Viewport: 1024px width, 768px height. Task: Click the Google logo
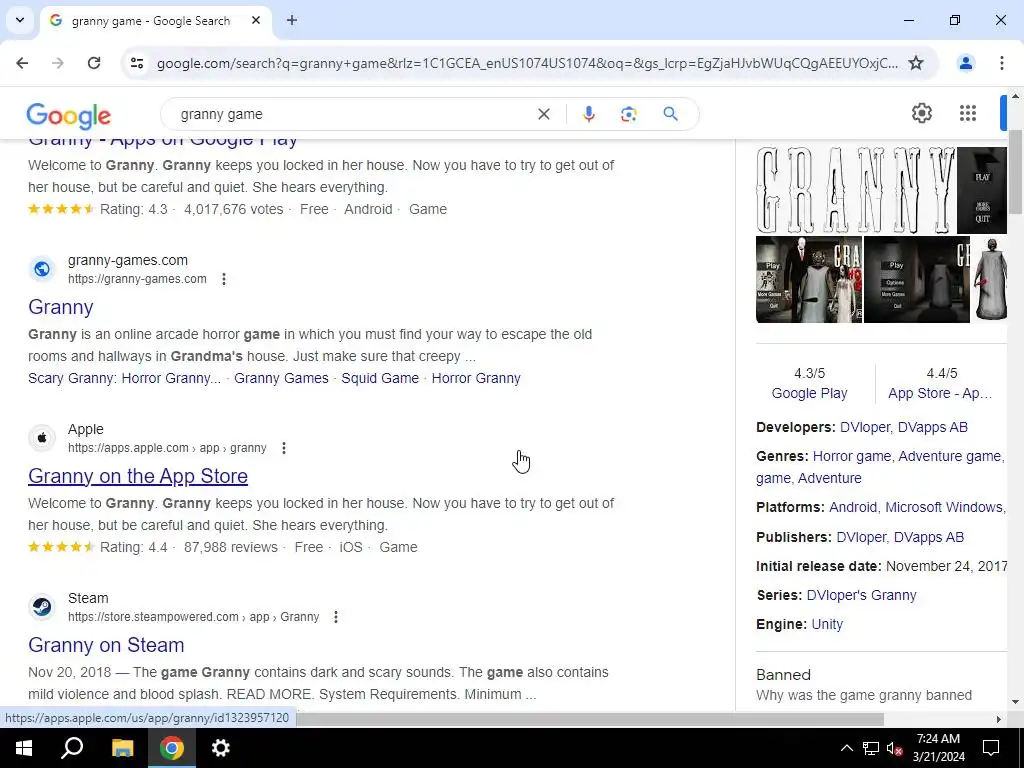[69, 116]
